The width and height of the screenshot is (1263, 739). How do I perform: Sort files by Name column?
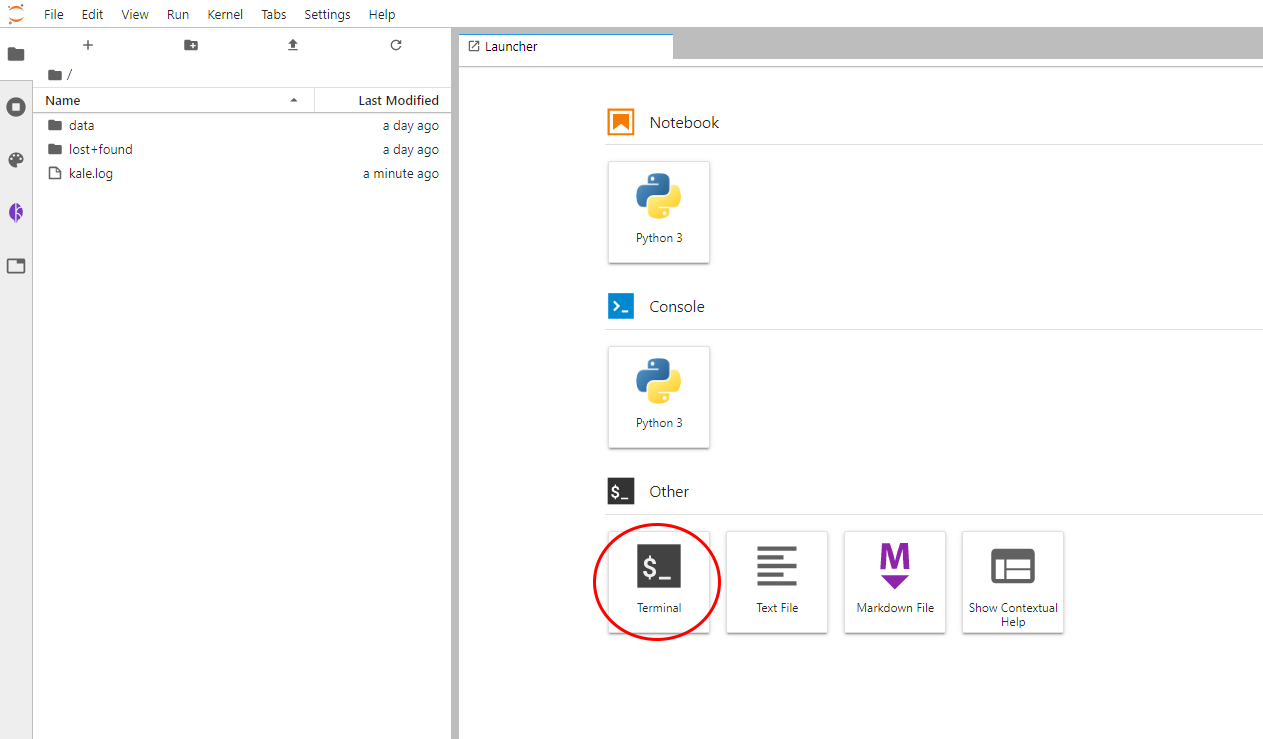pos(170,100)
